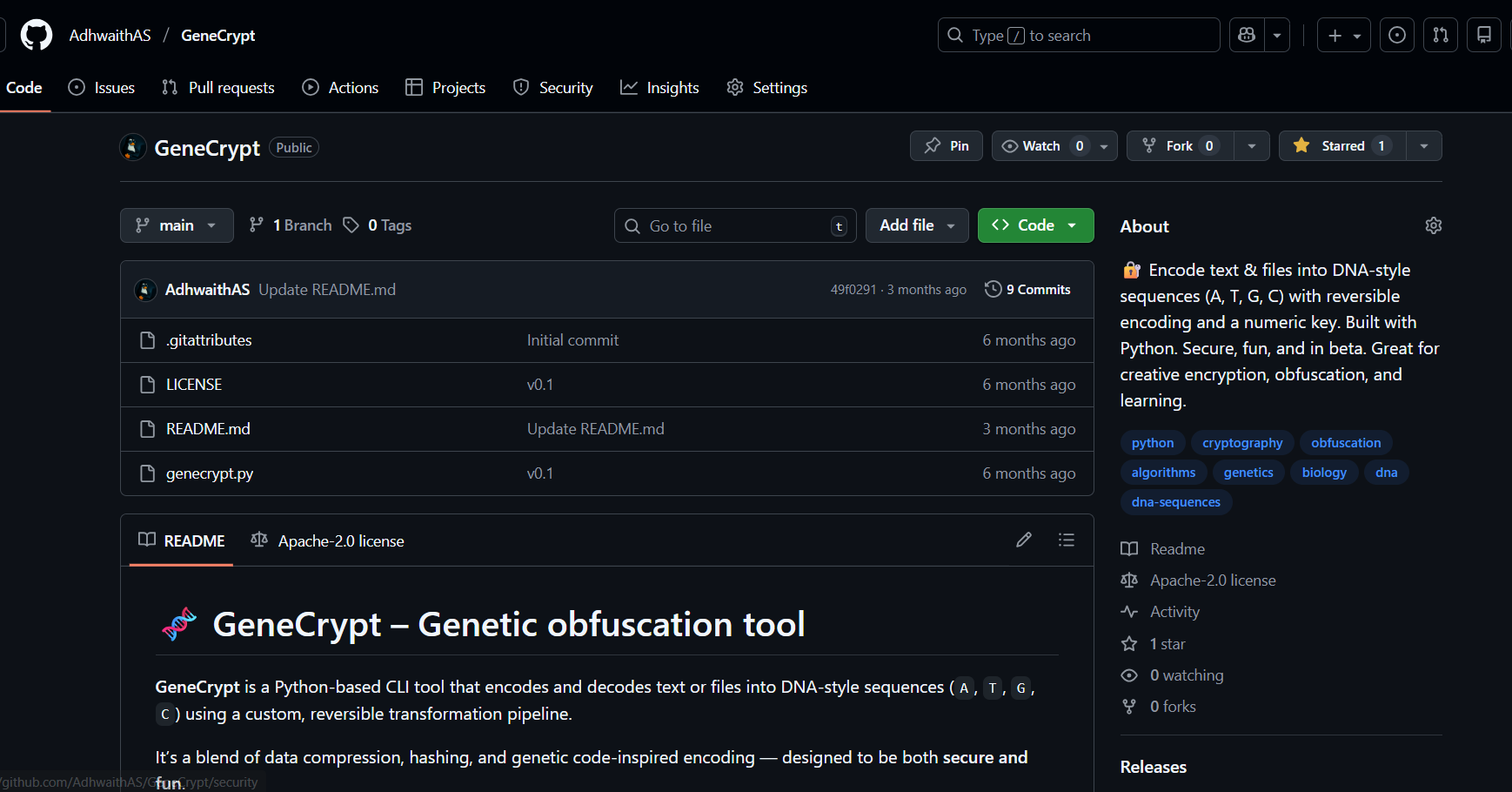Switch to the Security tab
The width and height of the screenshot is (1512, 792).
coord(553,87)
